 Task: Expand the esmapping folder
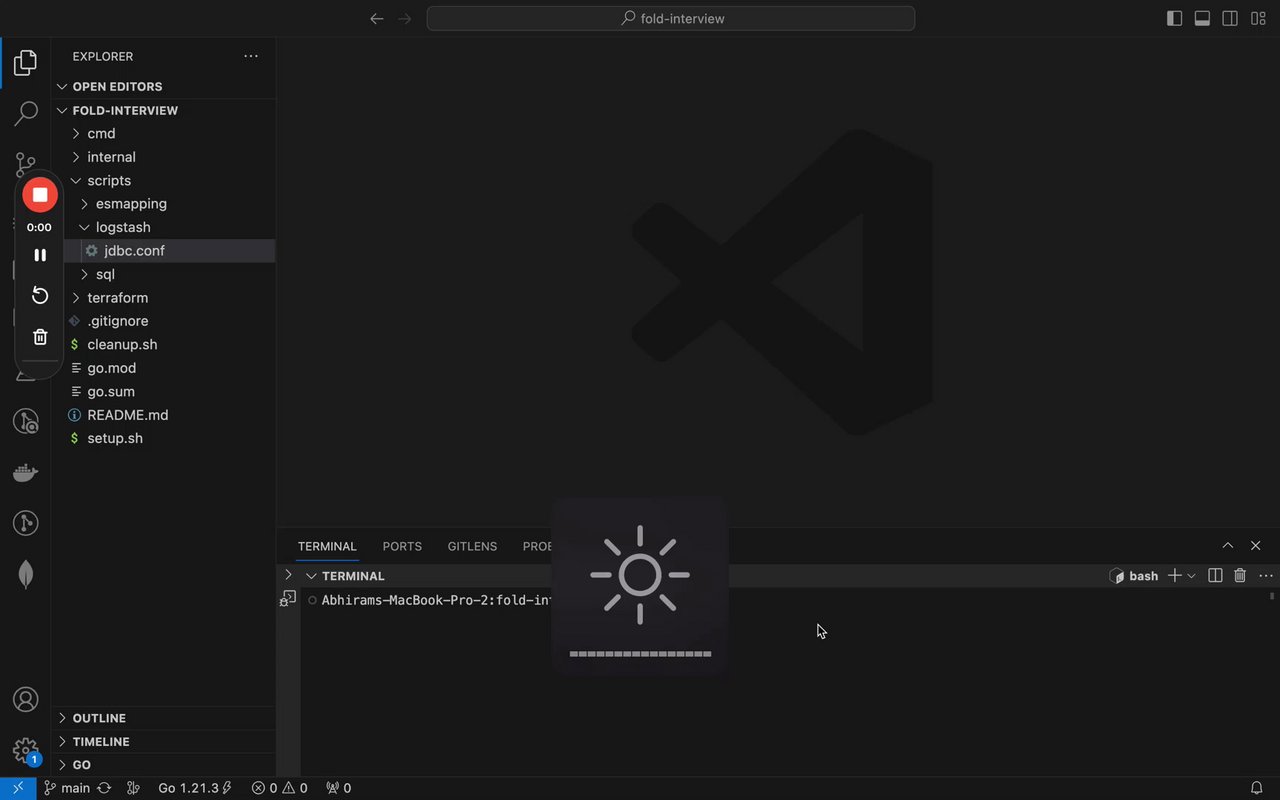point(164,204)
